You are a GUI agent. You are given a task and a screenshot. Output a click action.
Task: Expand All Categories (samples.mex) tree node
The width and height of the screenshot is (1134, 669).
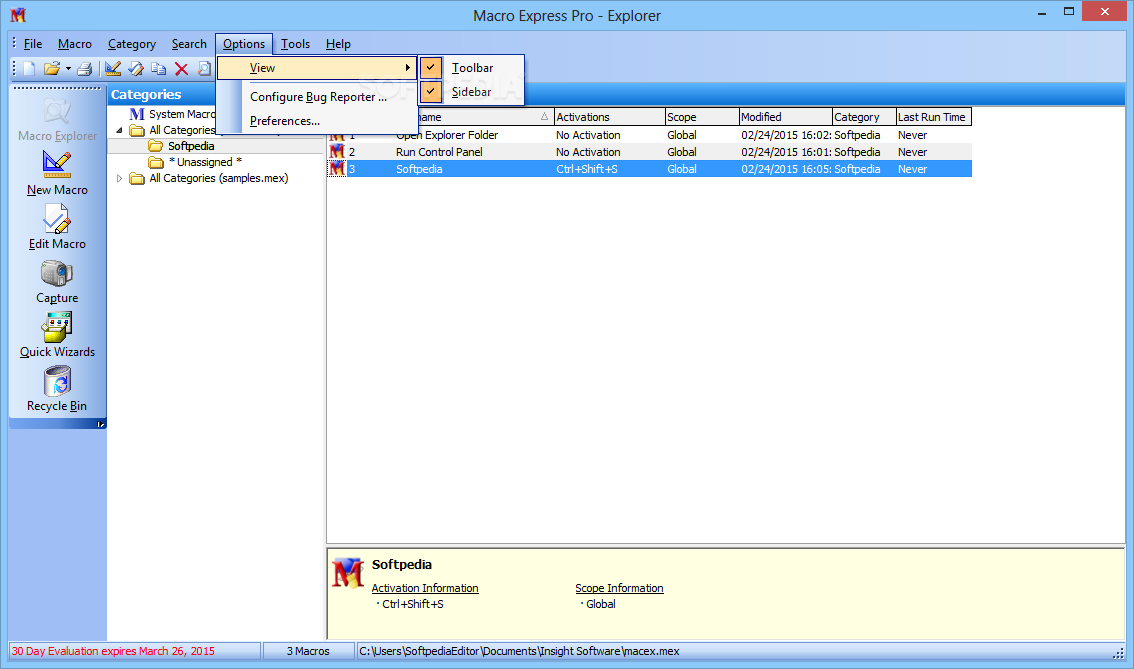pos(119,178)
